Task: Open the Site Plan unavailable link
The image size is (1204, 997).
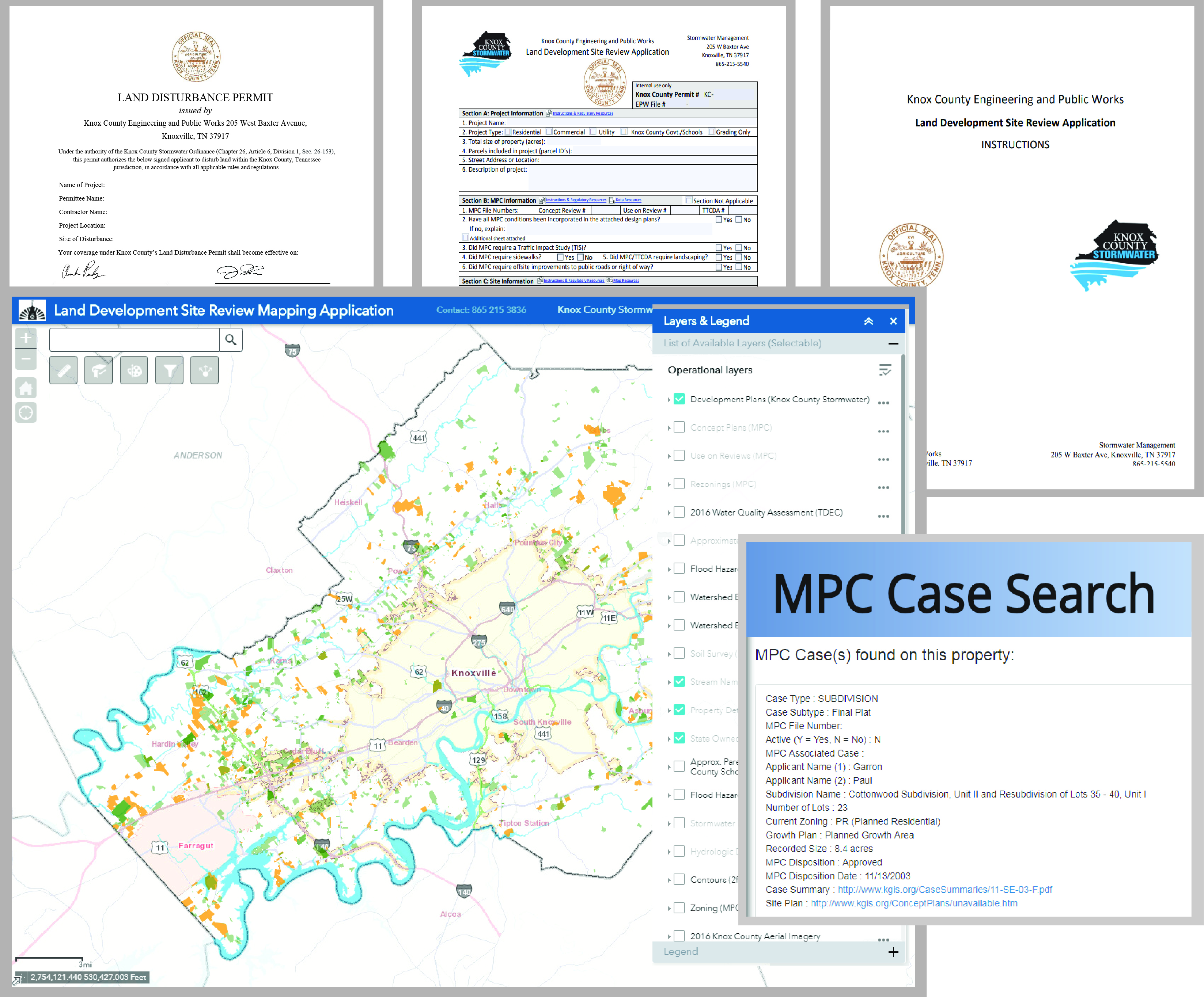Action: (x=914, y=903)
